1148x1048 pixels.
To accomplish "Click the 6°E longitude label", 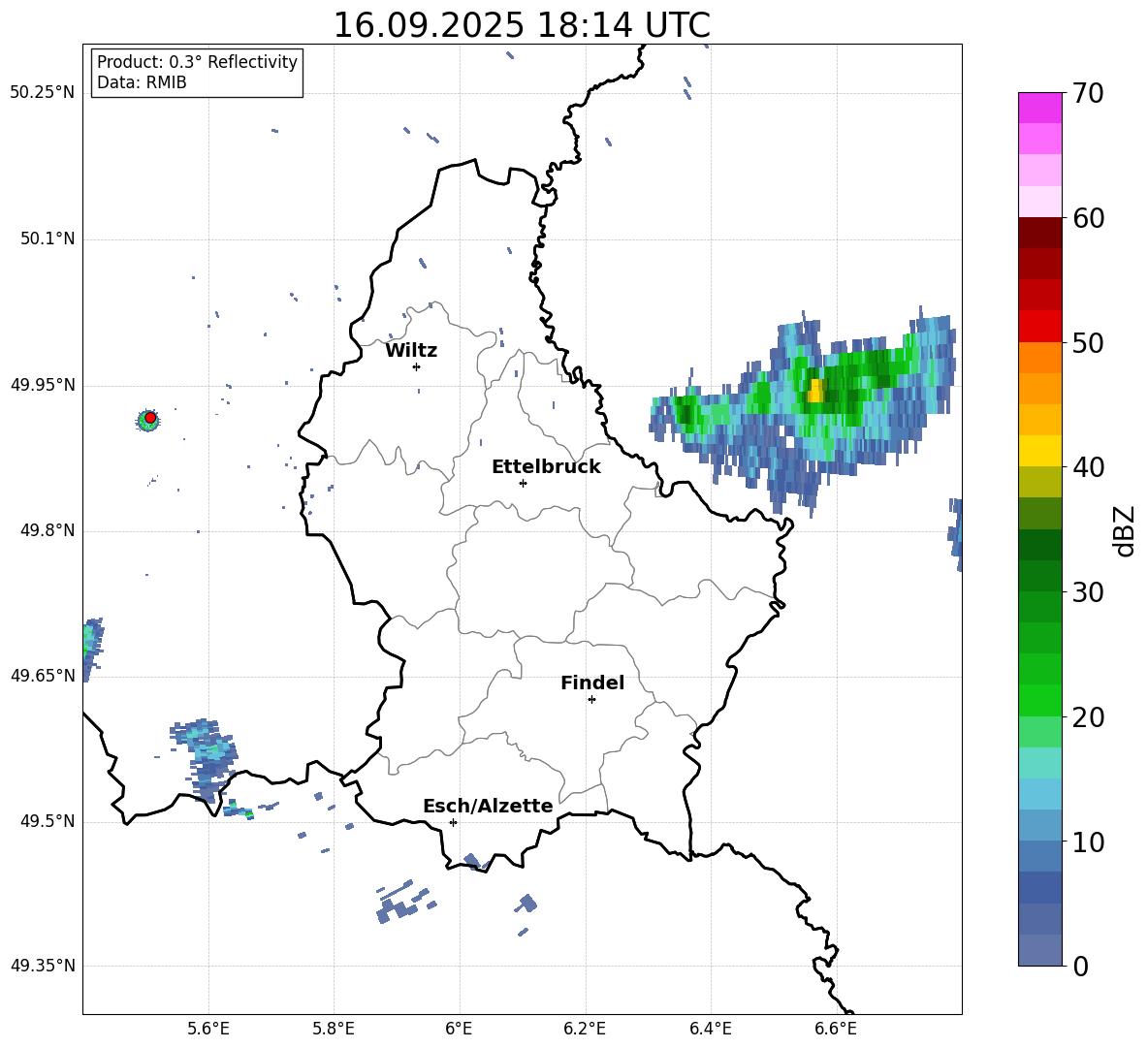I will coord(459,1029).
